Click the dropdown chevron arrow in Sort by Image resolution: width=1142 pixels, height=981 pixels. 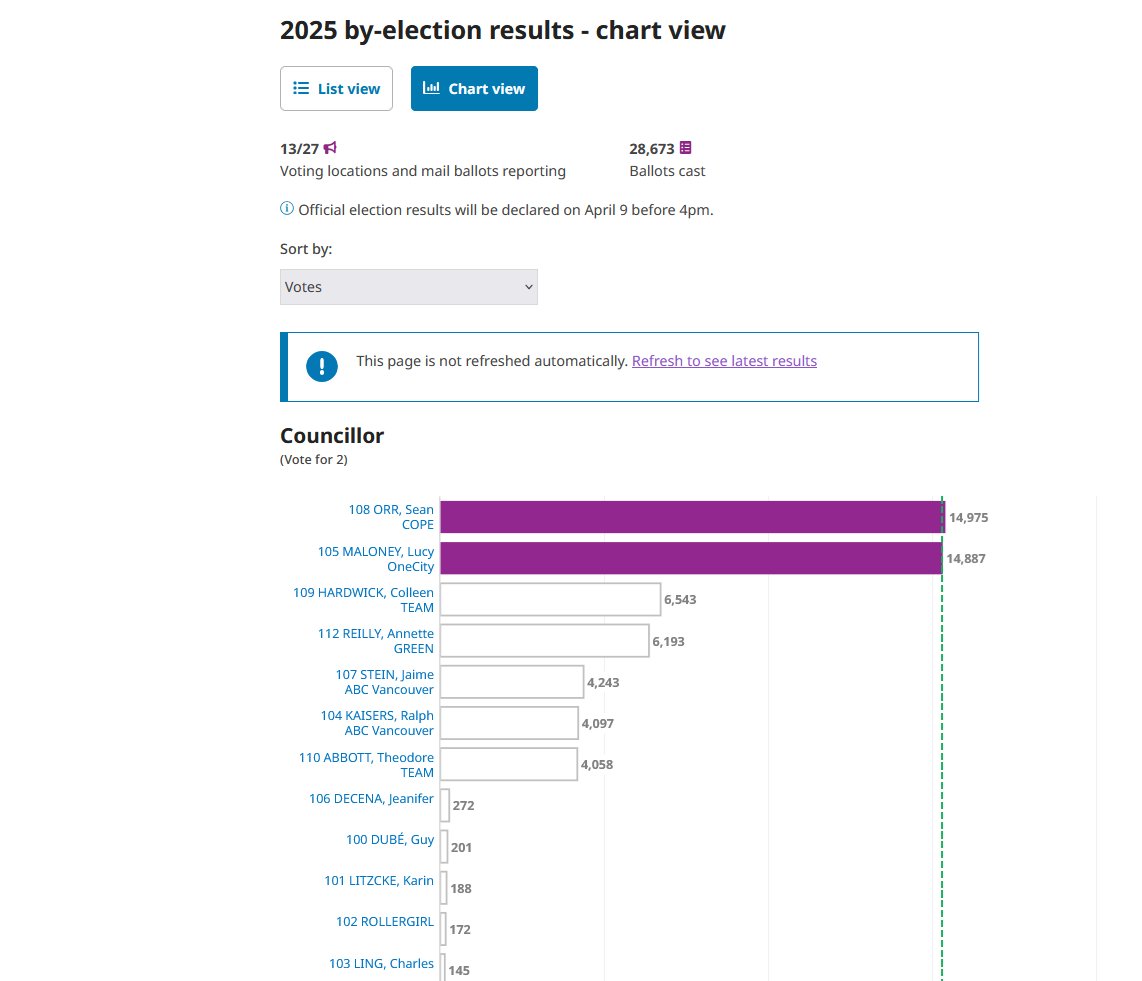pyautogui.click(x=529, y=287)
